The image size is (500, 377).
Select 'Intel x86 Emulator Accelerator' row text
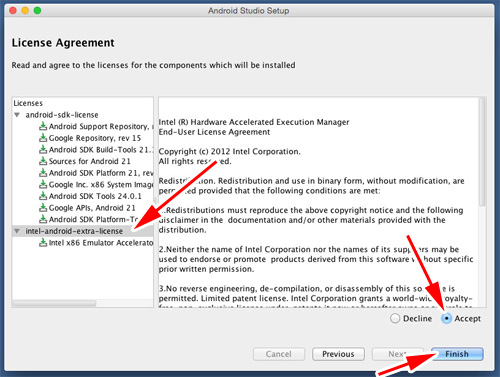click(101, 243)
